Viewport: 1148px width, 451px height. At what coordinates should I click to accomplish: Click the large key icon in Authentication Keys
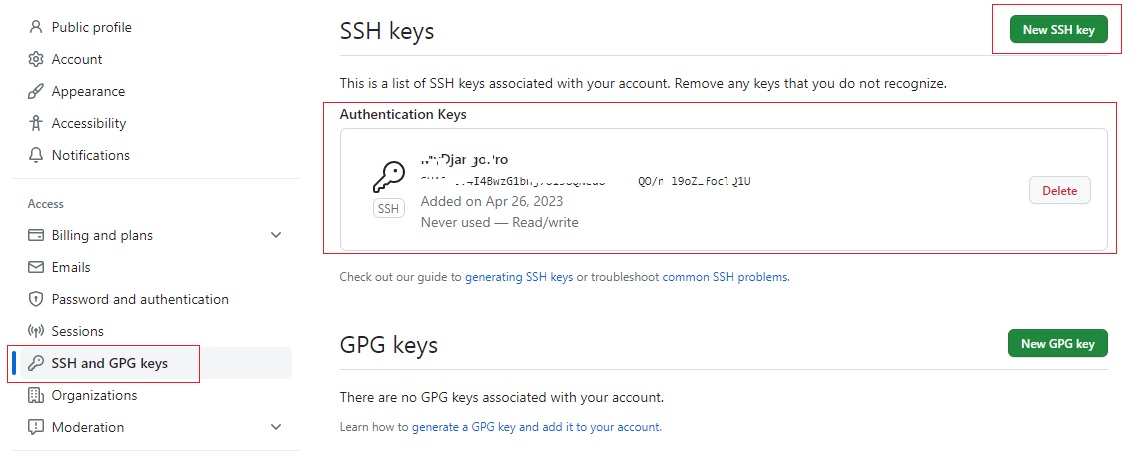tap(388, 178)
